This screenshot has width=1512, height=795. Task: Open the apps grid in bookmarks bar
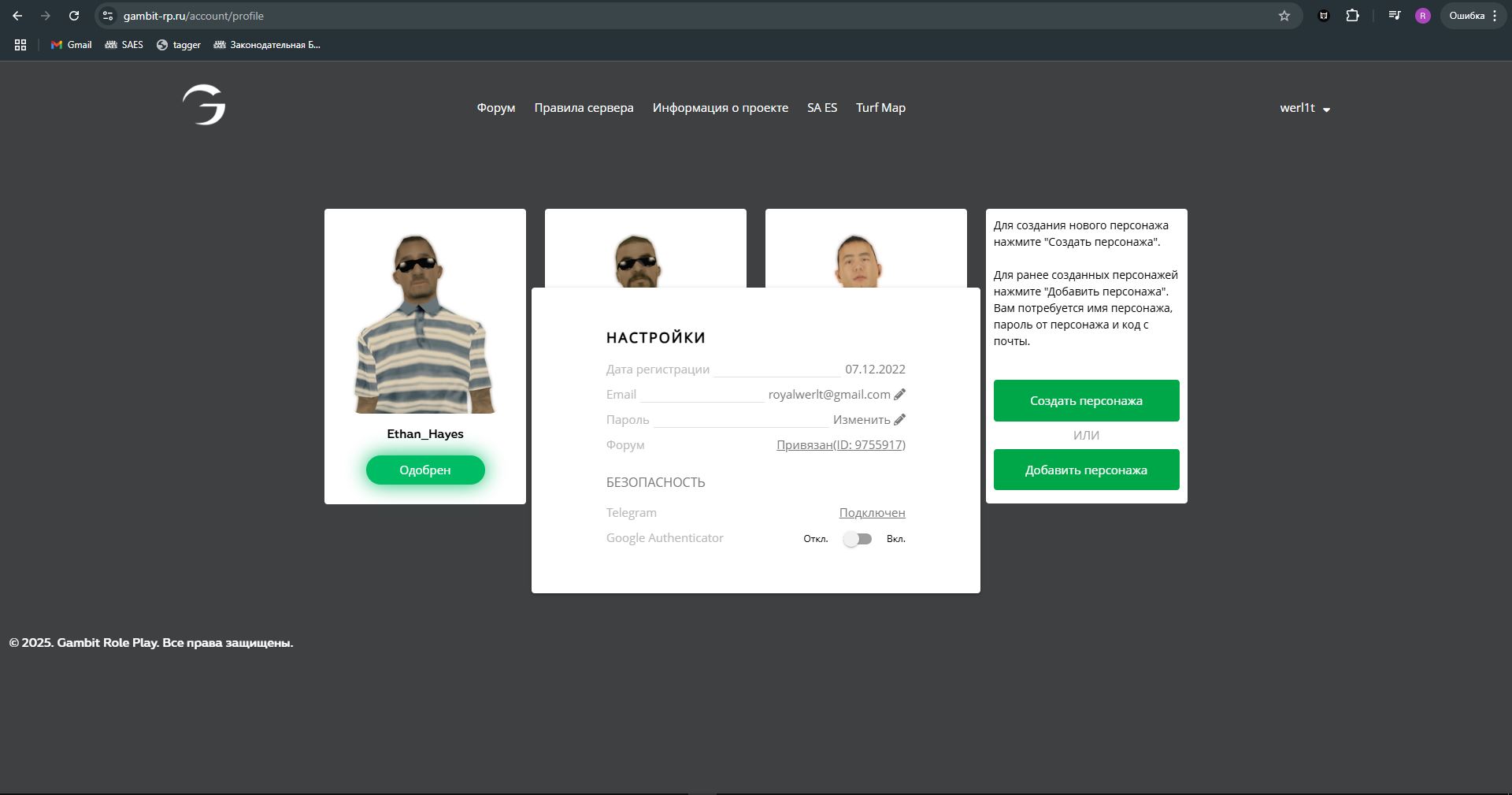point(20,45)
